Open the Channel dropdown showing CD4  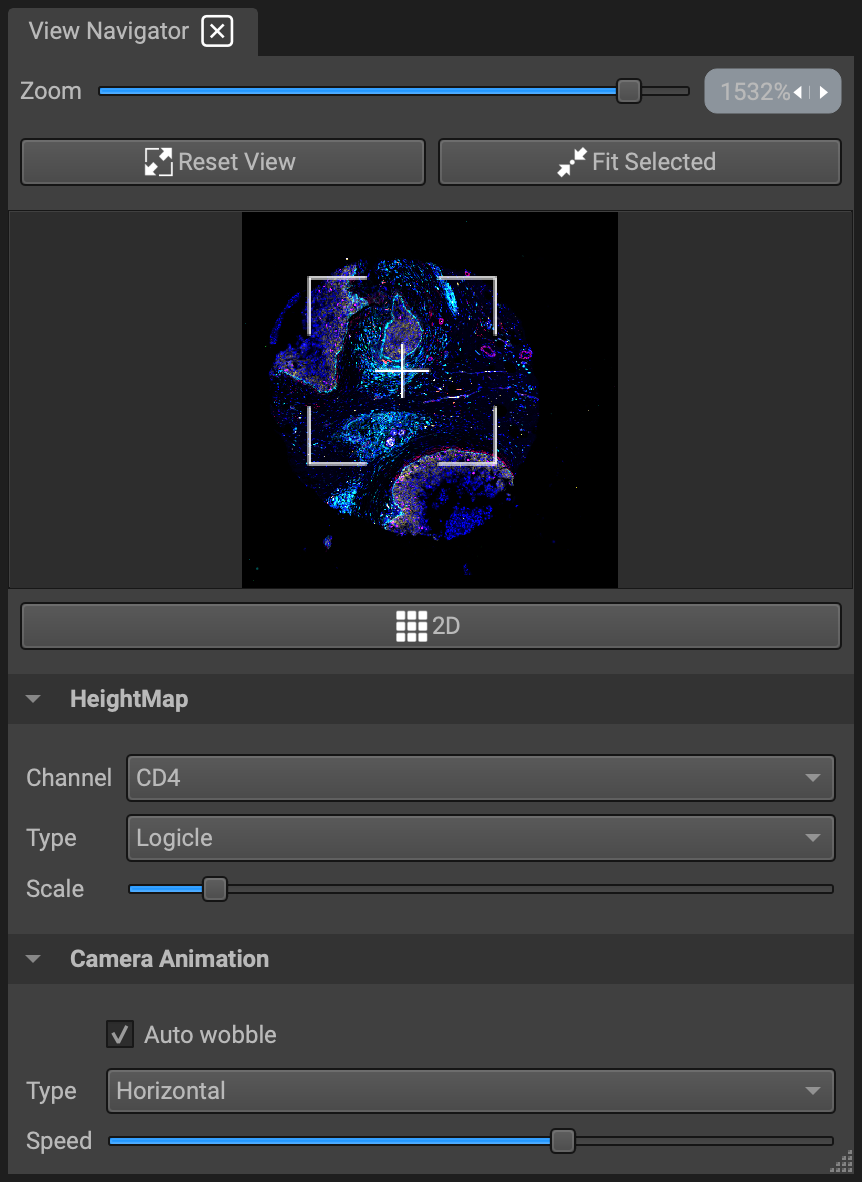pyautogui.click(x=480, y=778)
